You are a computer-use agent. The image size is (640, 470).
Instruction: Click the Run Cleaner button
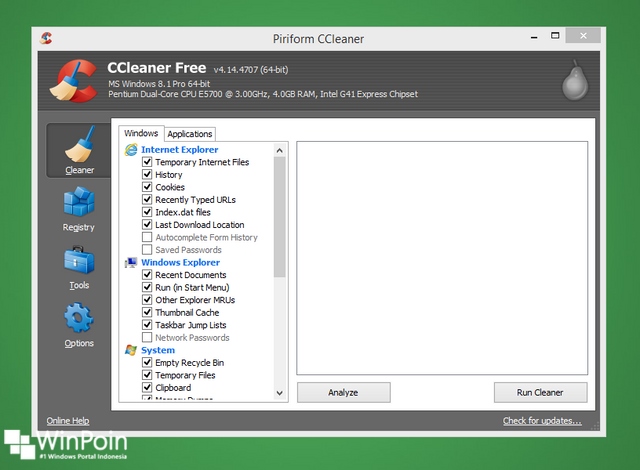(540, 392)
